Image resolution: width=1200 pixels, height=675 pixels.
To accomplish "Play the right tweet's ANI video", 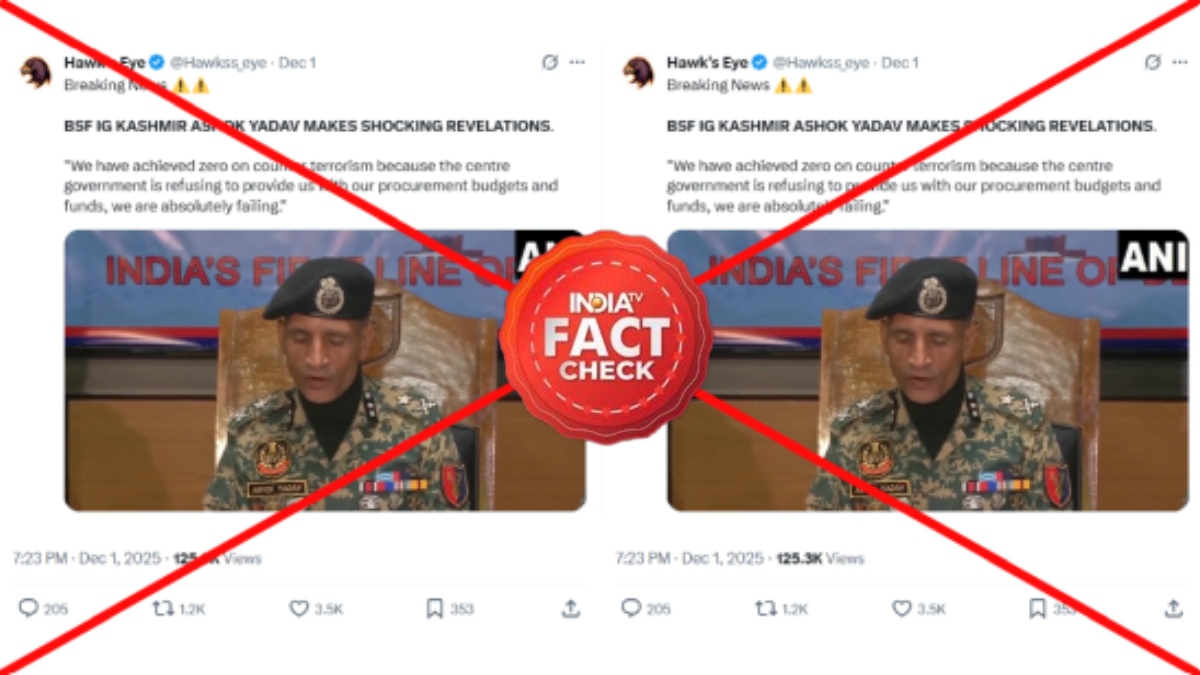I will [928, 370].
